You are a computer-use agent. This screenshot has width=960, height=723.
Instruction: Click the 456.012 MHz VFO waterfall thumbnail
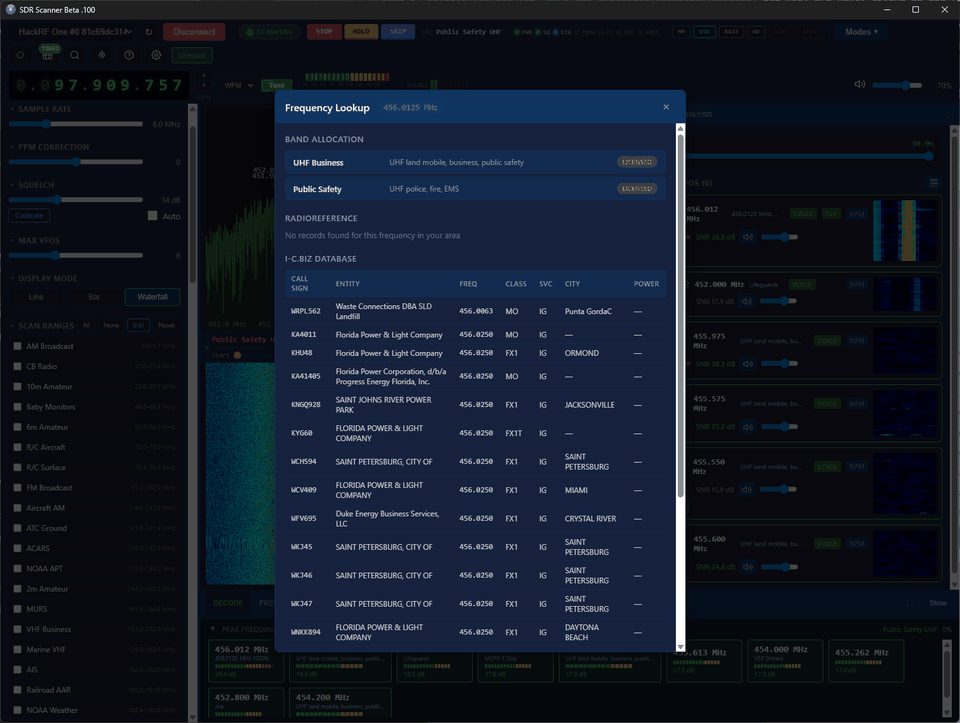pyautogui.click(x=905, y=230)
